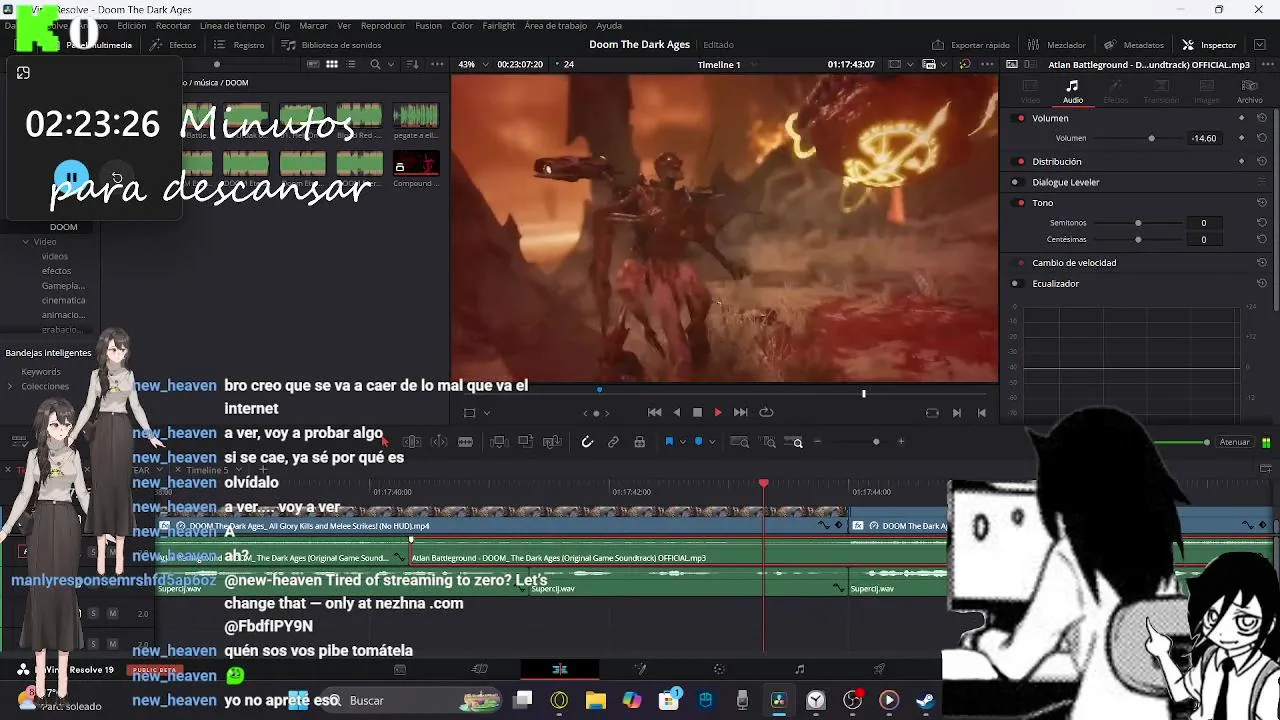Open media pool search

(x=375, y=64)
